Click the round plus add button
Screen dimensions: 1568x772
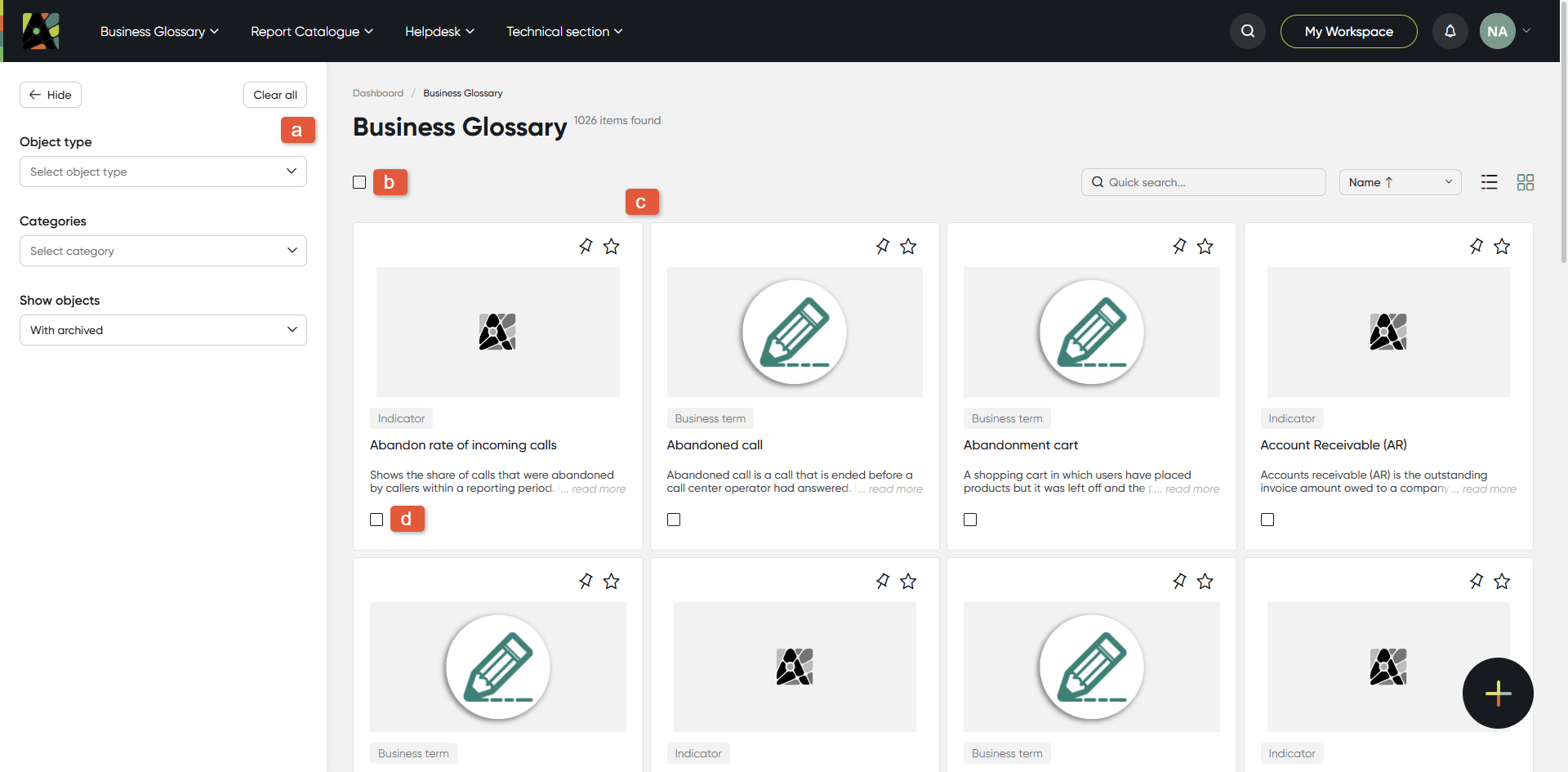coord(1497,693)
